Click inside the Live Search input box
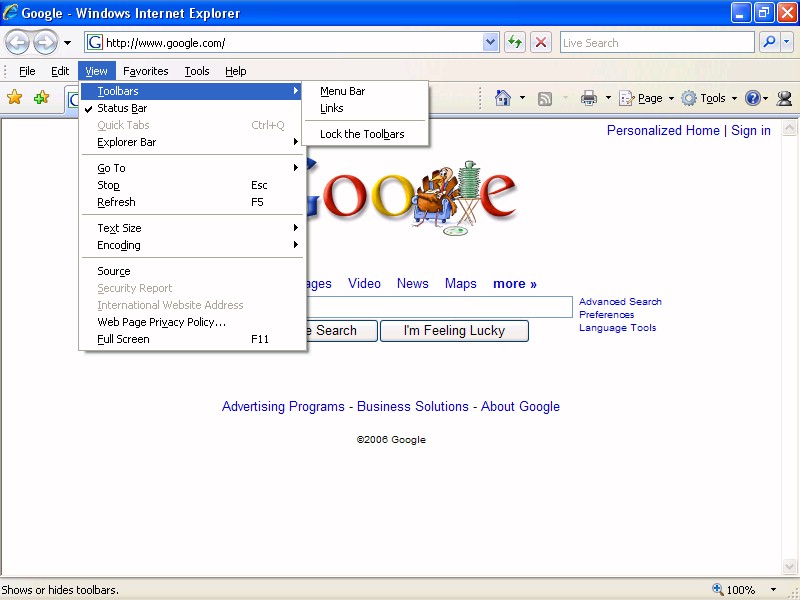800x600 pixels. pyautogui.click(x=655, y=42)
